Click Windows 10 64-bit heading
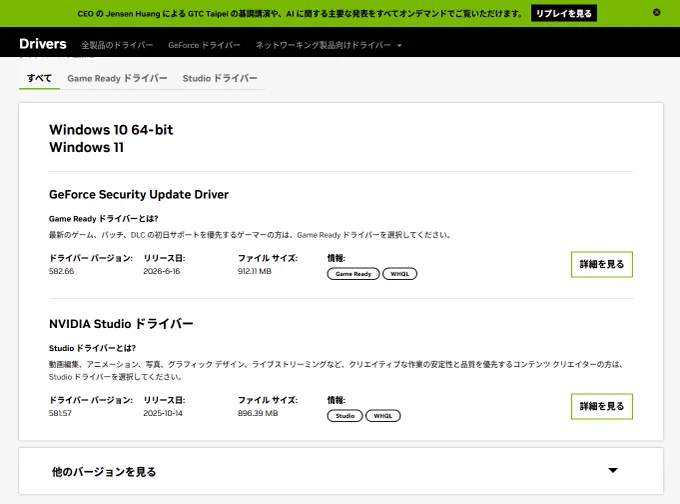The image size is (680, 504). pyautogui.click(x=111, y=130)
